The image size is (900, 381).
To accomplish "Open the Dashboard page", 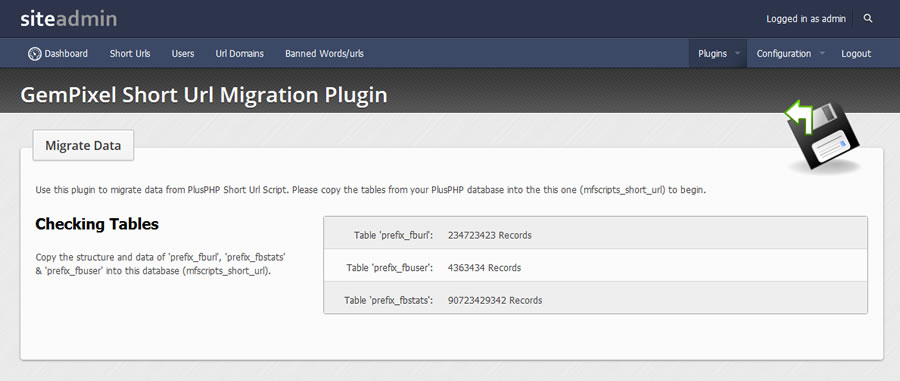I will point(66,53).
